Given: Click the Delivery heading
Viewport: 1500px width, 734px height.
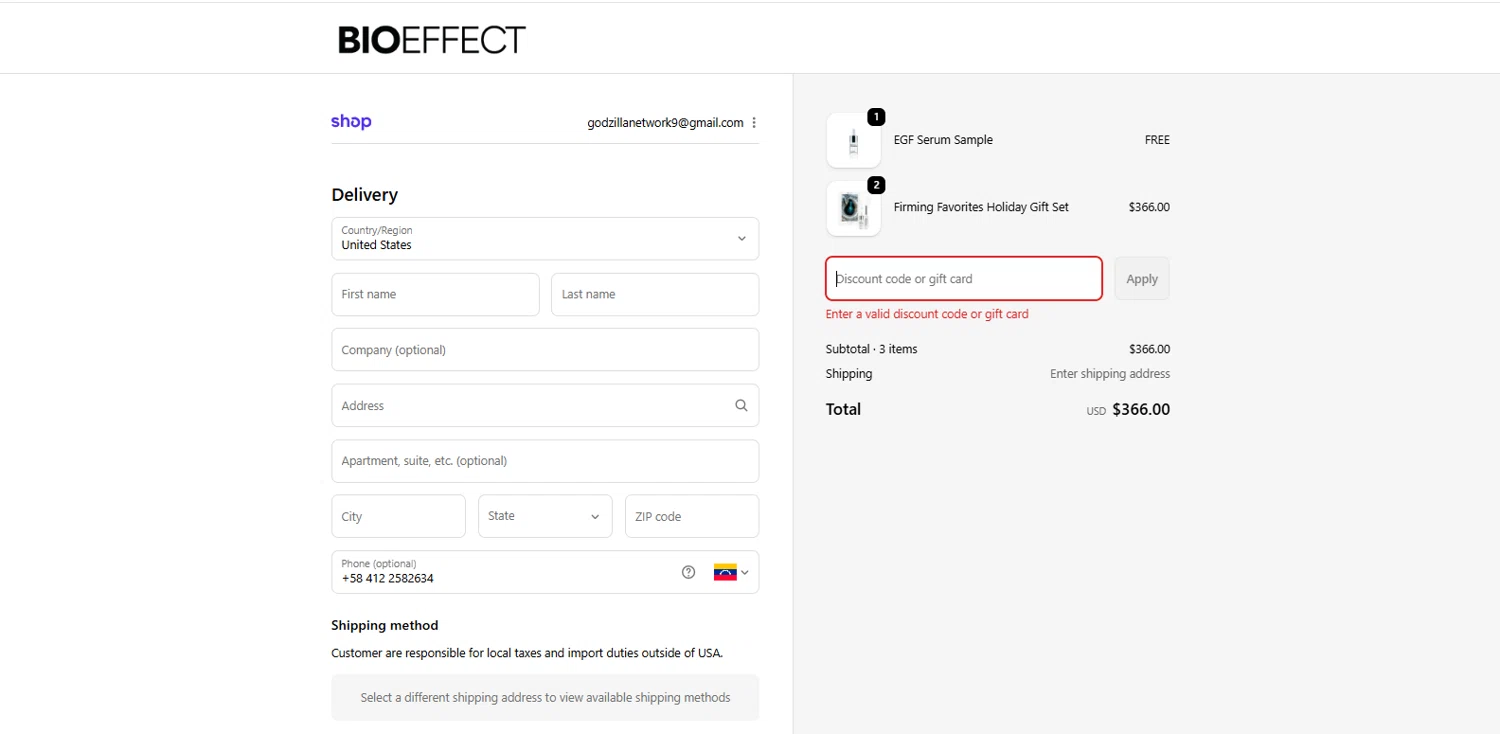Looking at the screenshot, I should click(x=364, y=195).
